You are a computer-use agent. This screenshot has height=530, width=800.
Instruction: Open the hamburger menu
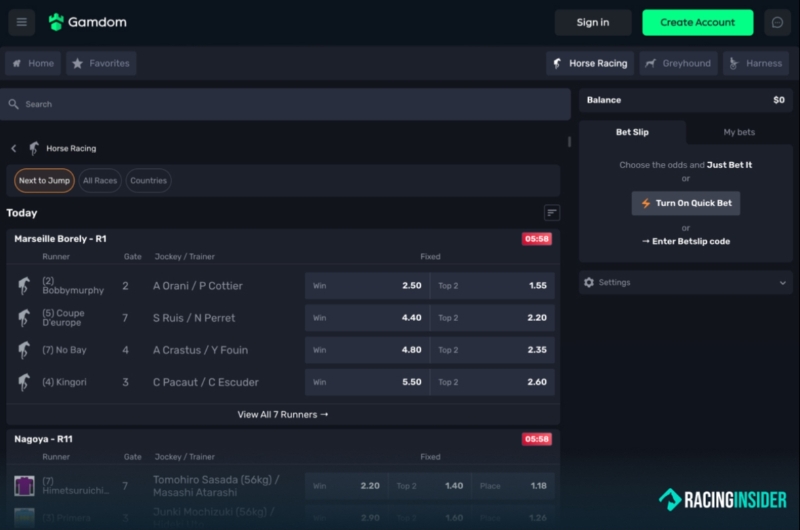(21, 22)
